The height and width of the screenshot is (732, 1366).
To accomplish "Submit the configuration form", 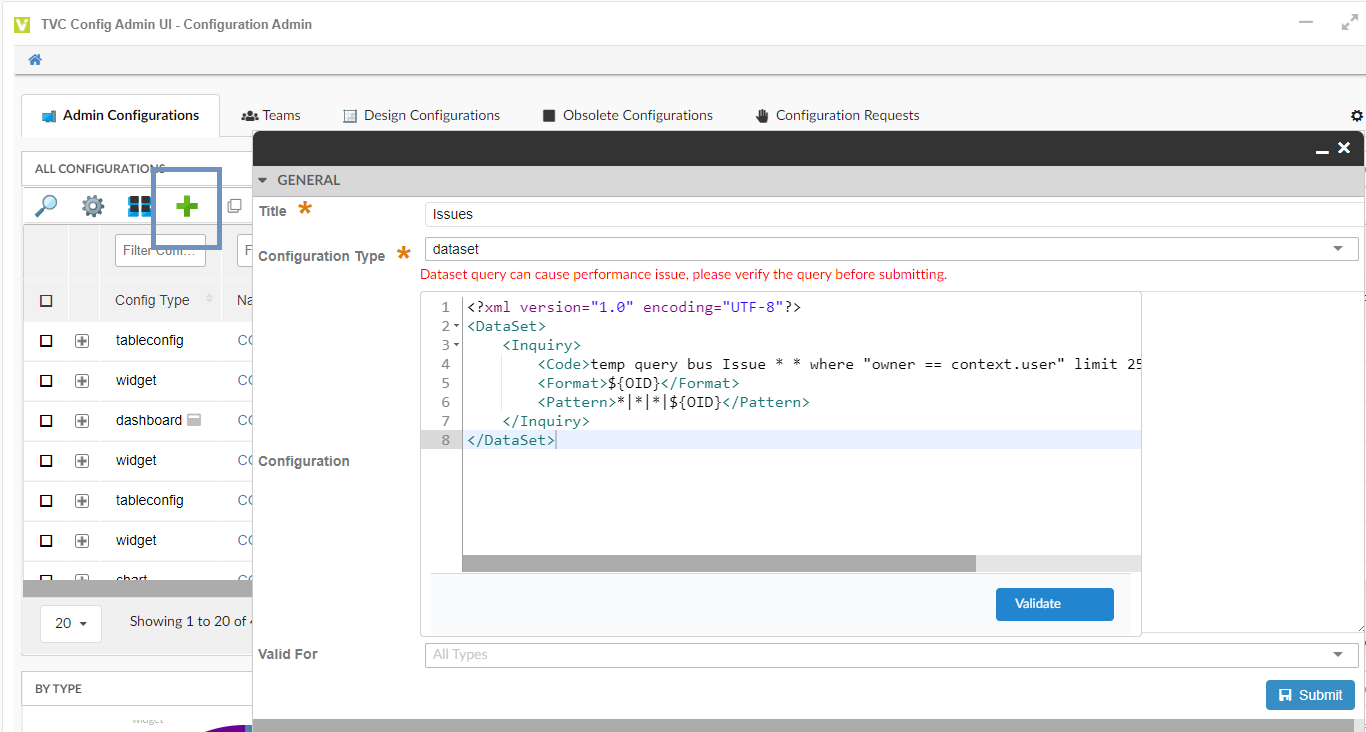I will [x=1310, y=695].
